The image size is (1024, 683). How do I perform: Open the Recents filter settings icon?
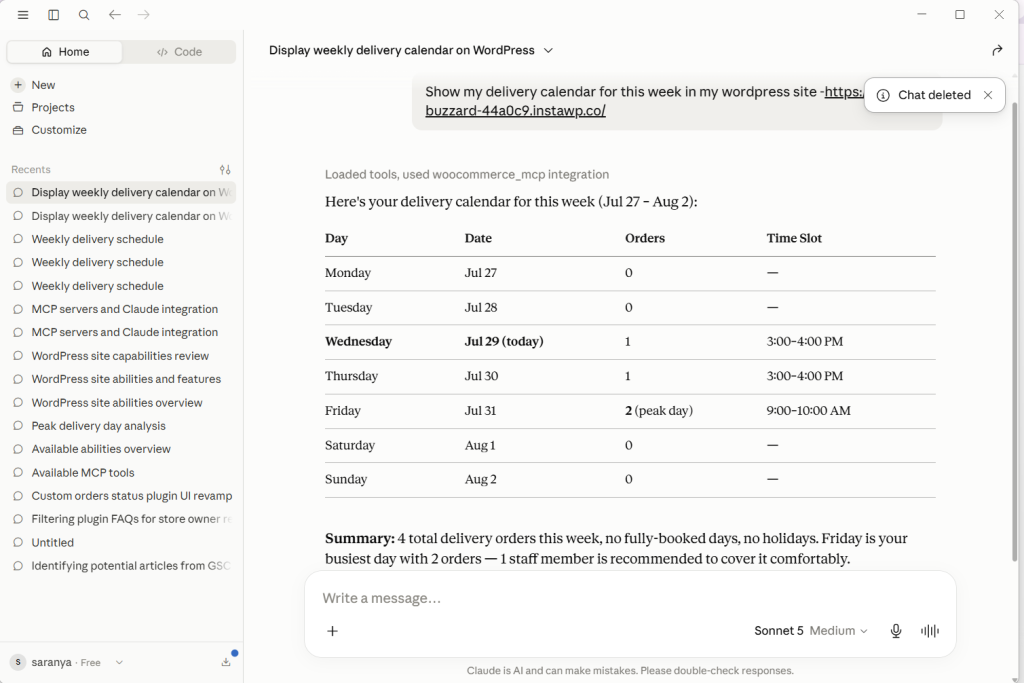click(225, 170)
